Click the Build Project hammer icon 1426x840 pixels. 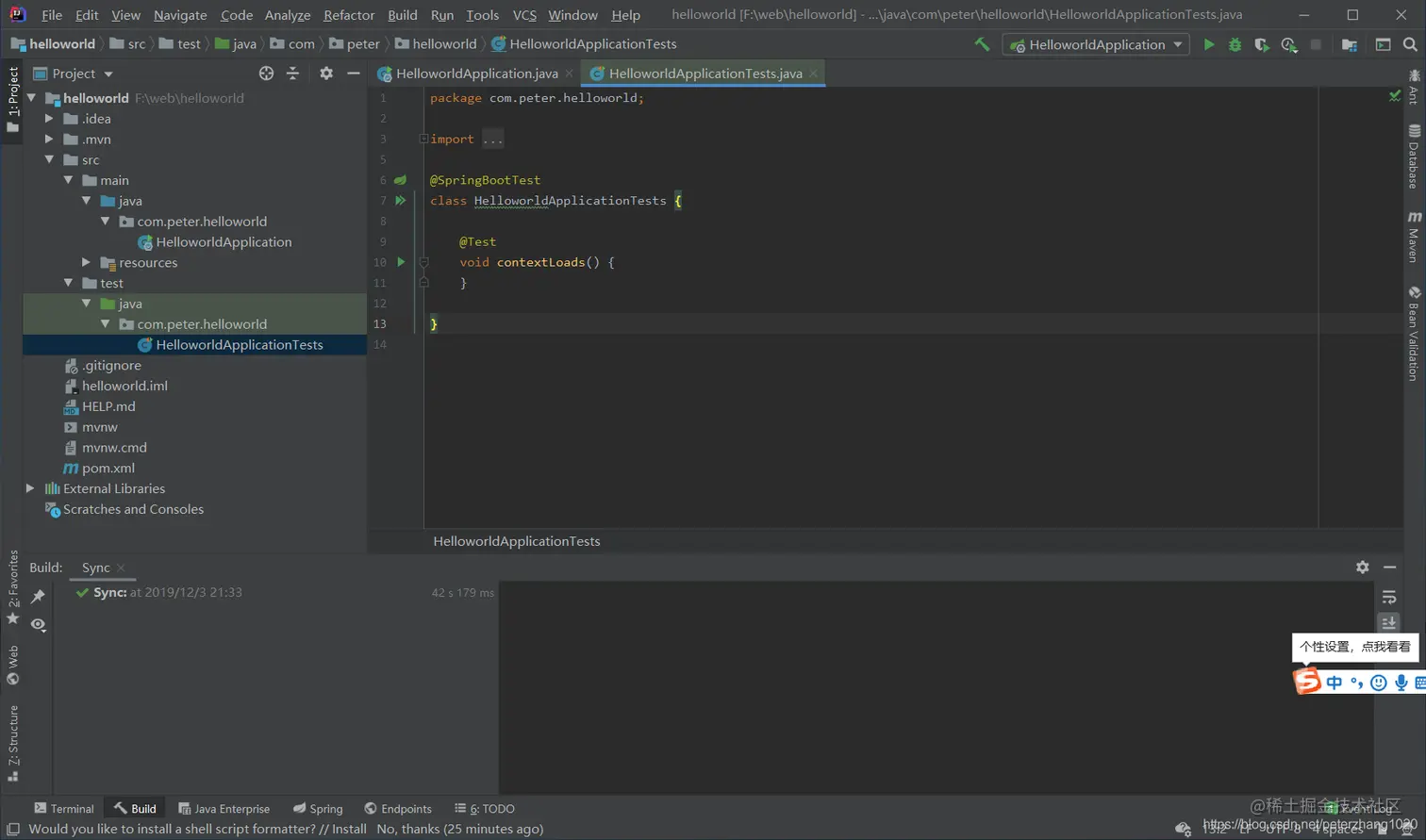[x=982, y=44]
